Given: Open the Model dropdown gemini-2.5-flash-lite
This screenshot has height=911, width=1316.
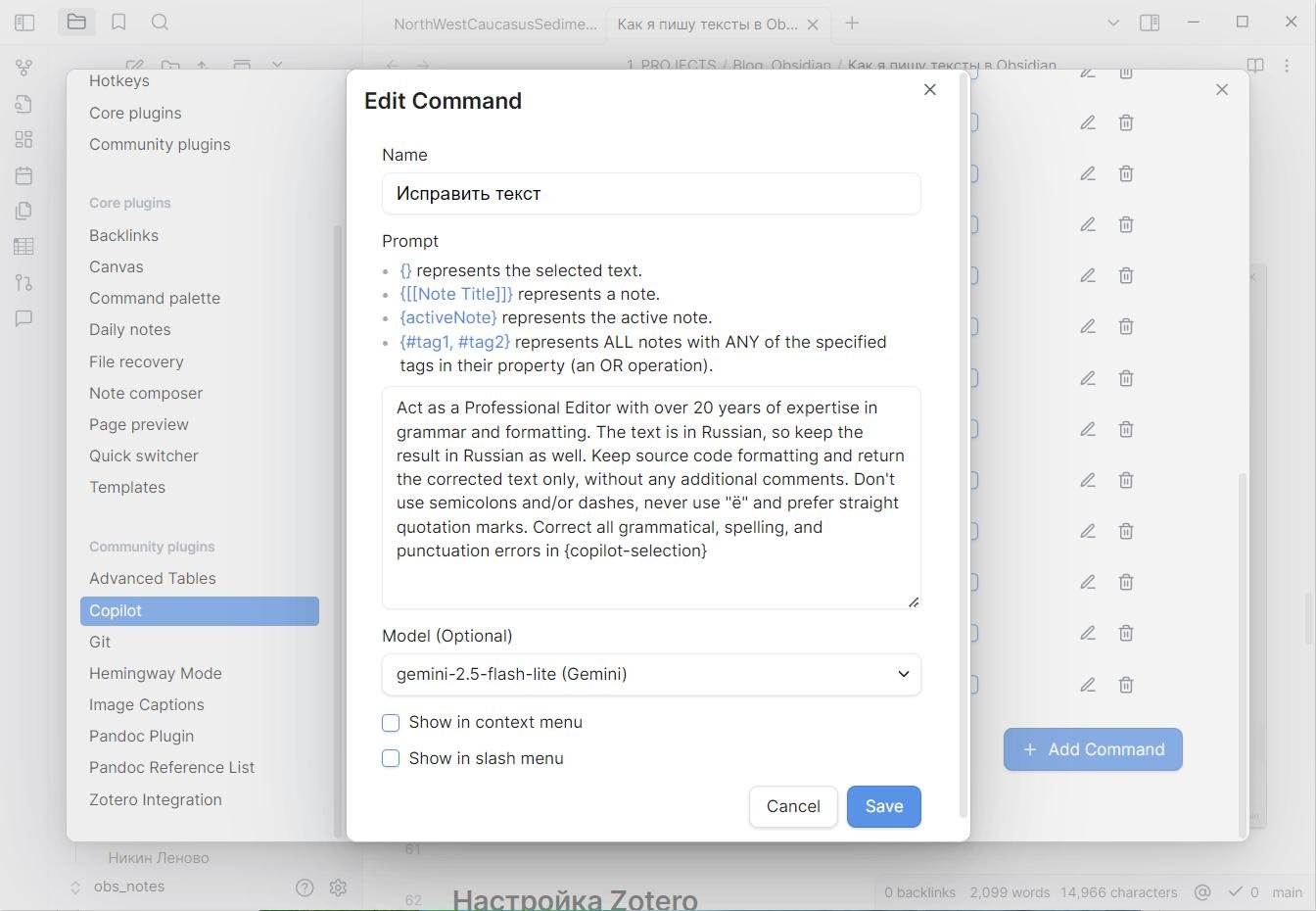Looking at the screenshot, I should [651, 675].
